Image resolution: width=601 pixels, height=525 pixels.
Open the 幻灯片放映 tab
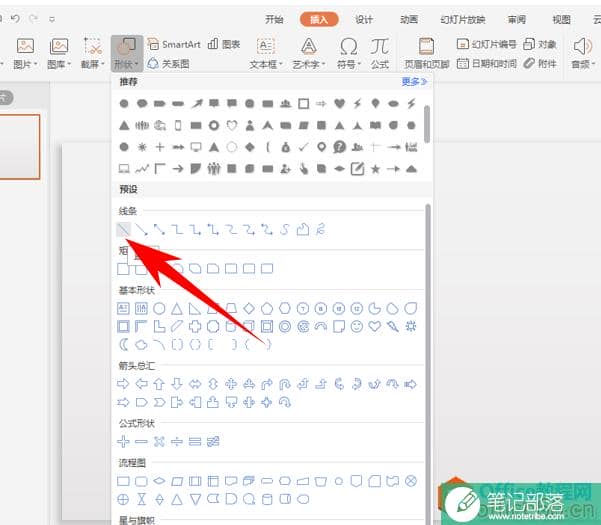tap(463, 19)
